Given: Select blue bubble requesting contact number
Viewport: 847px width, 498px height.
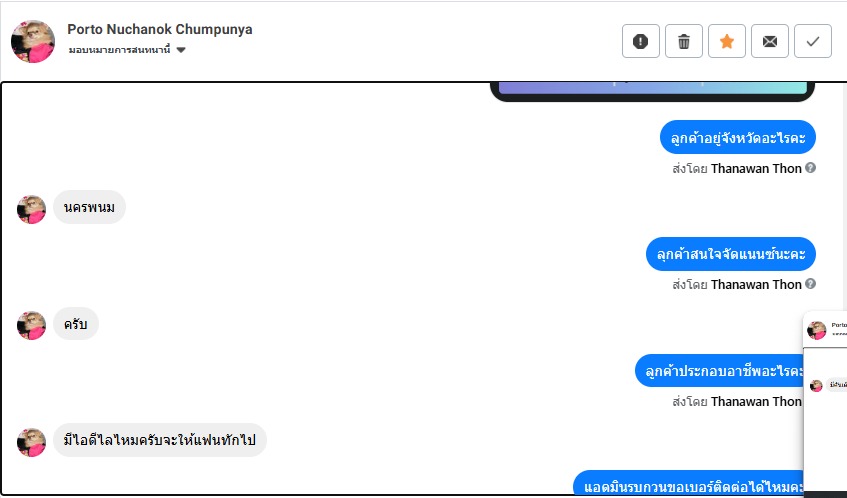Looking at the screenshot, I should pyautogui.click(x=688, y=483).
